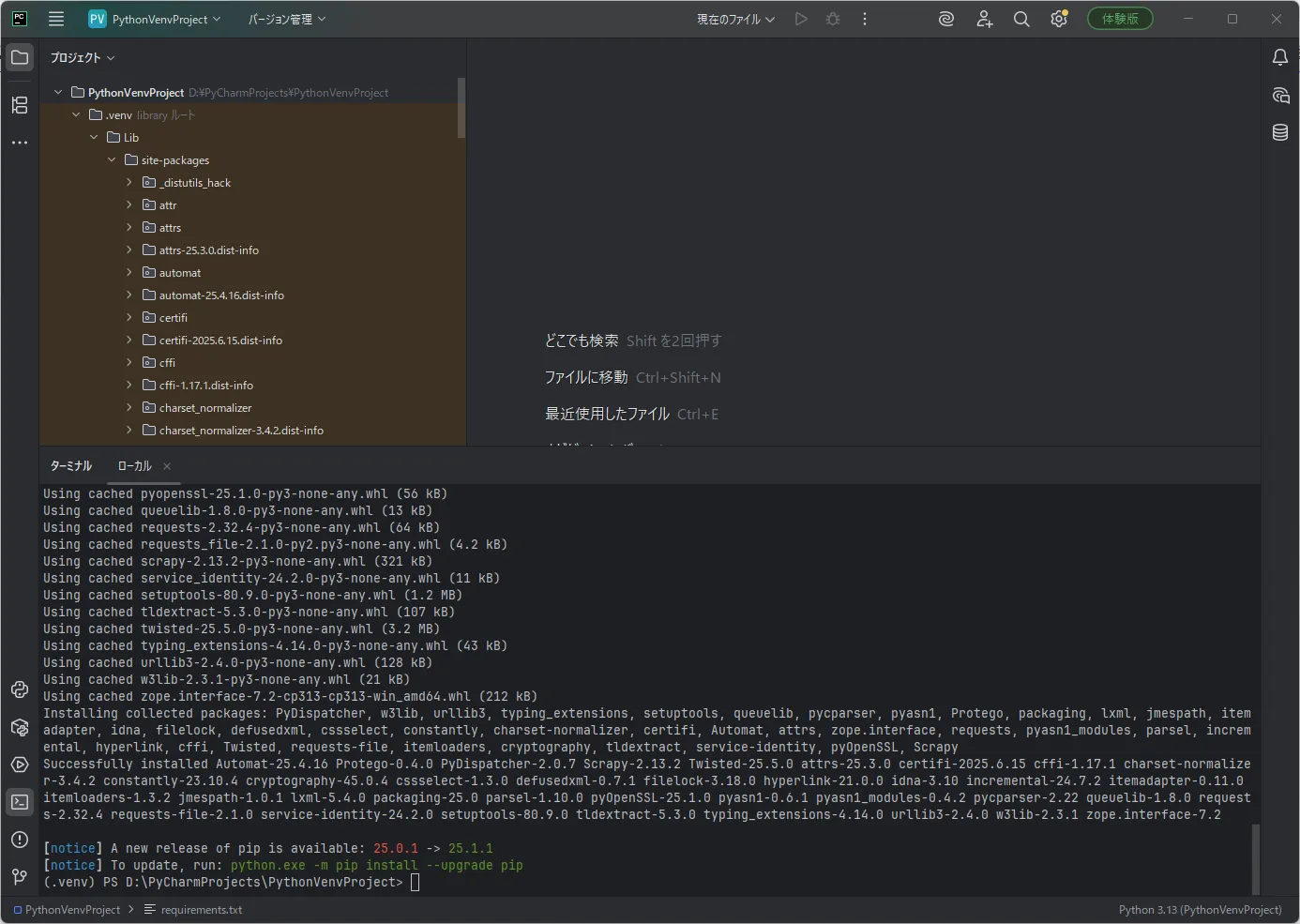Click the Run button
1300x924 pixels.
[801, 19]
